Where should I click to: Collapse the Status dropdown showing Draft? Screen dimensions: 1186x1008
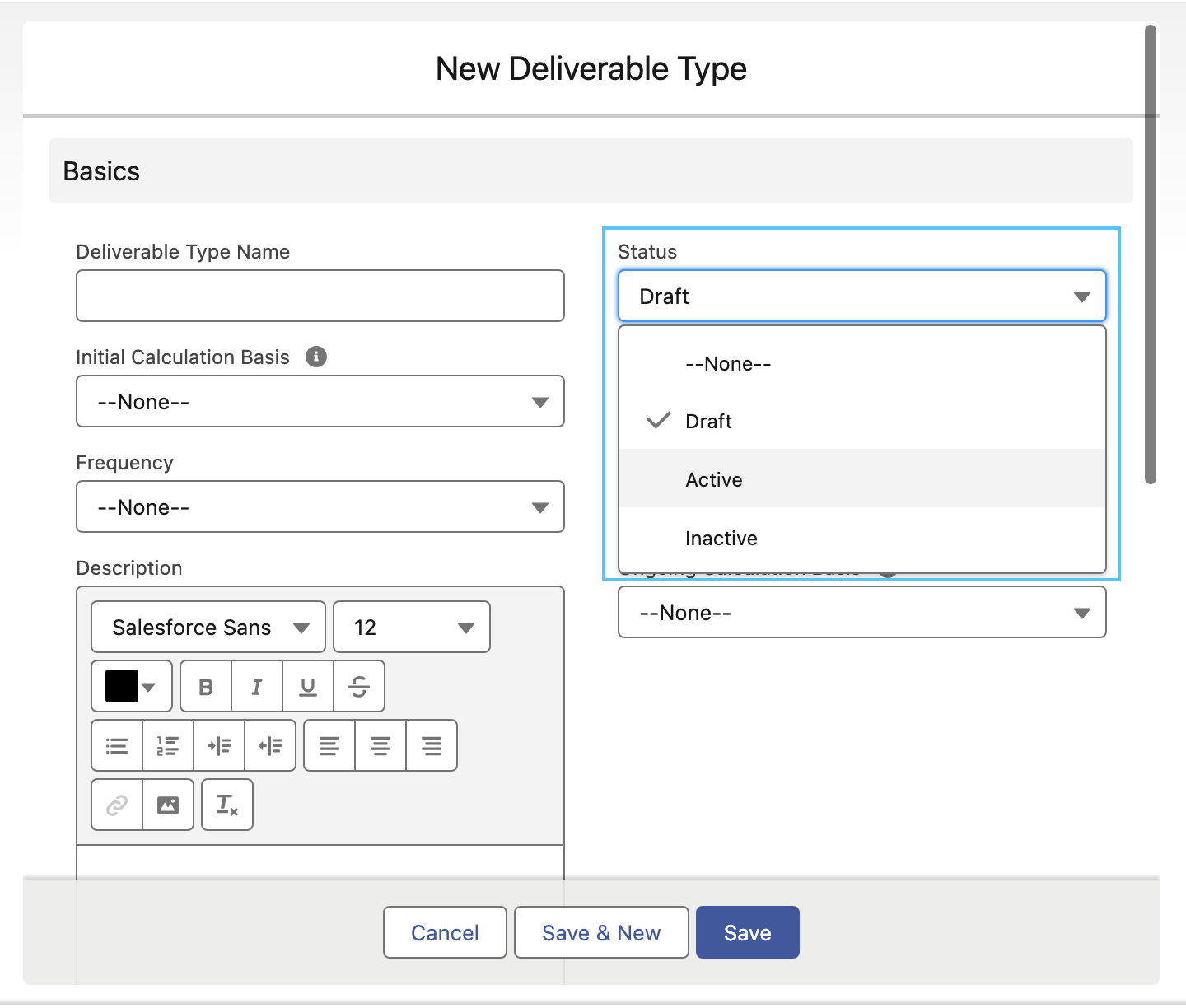tap(862, 296)
